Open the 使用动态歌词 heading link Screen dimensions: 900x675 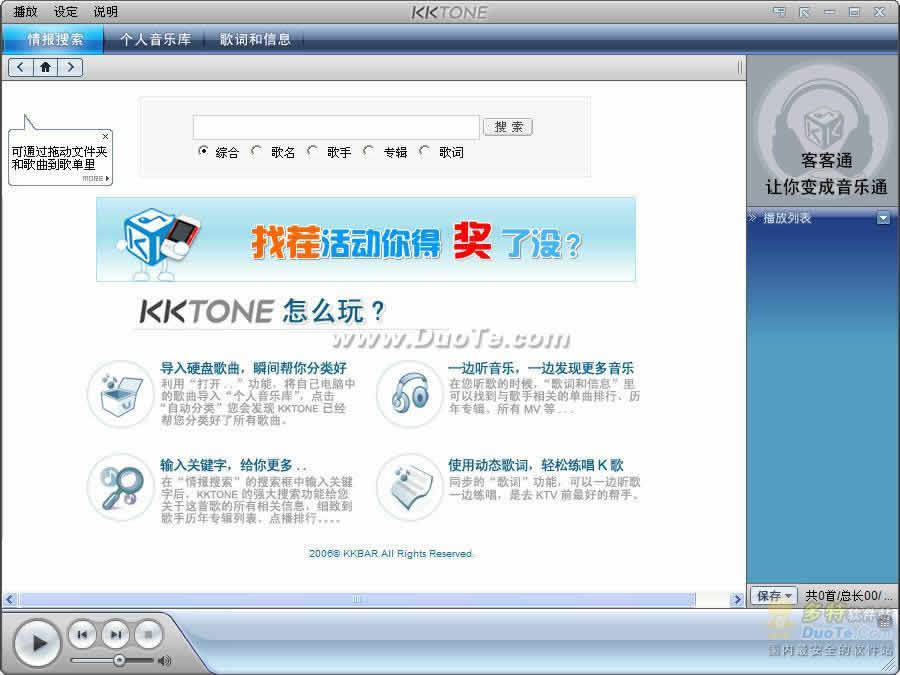536,464
